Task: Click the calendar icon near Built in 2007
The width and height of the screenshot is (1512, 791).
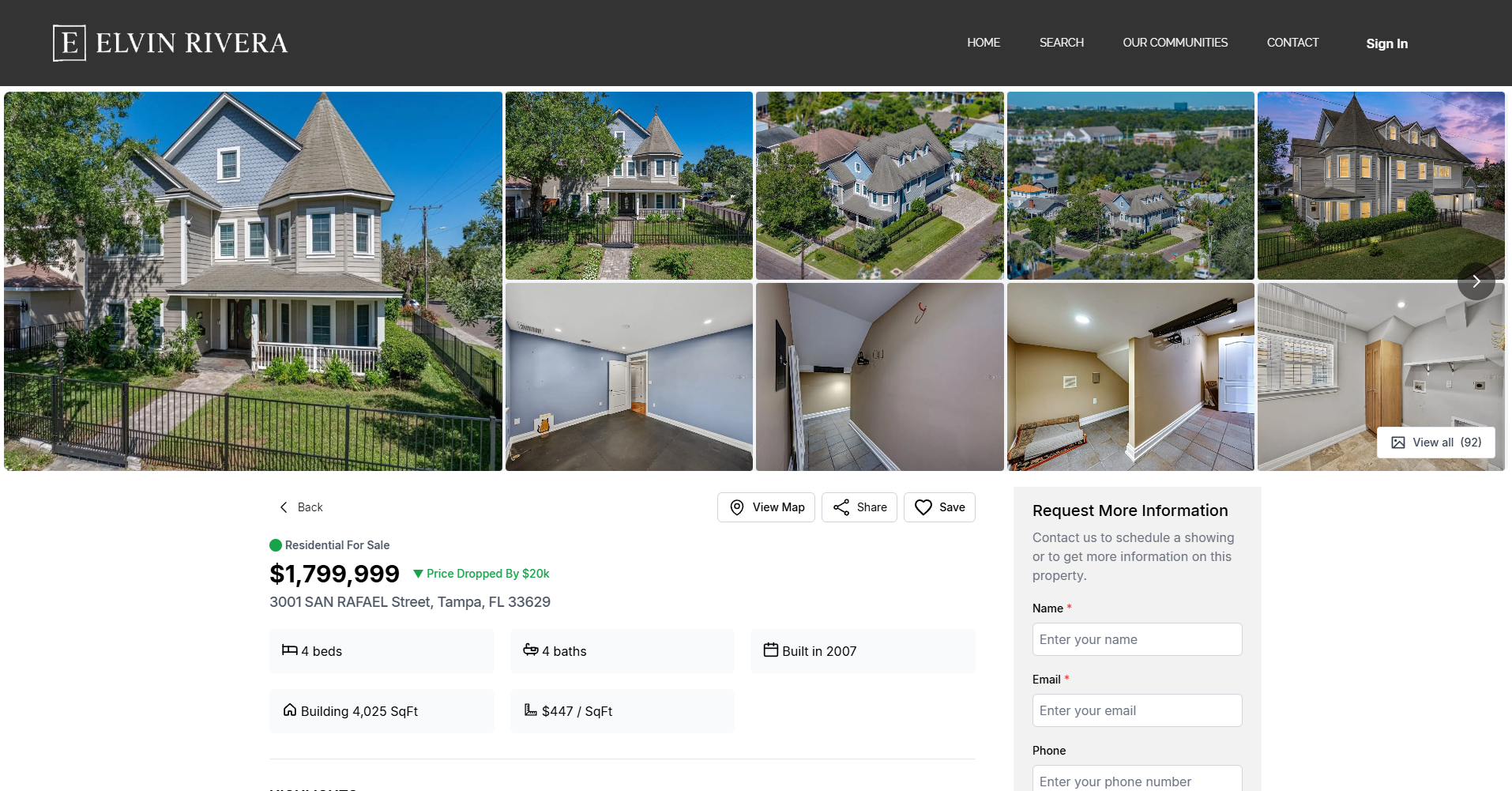Action: 770,650
